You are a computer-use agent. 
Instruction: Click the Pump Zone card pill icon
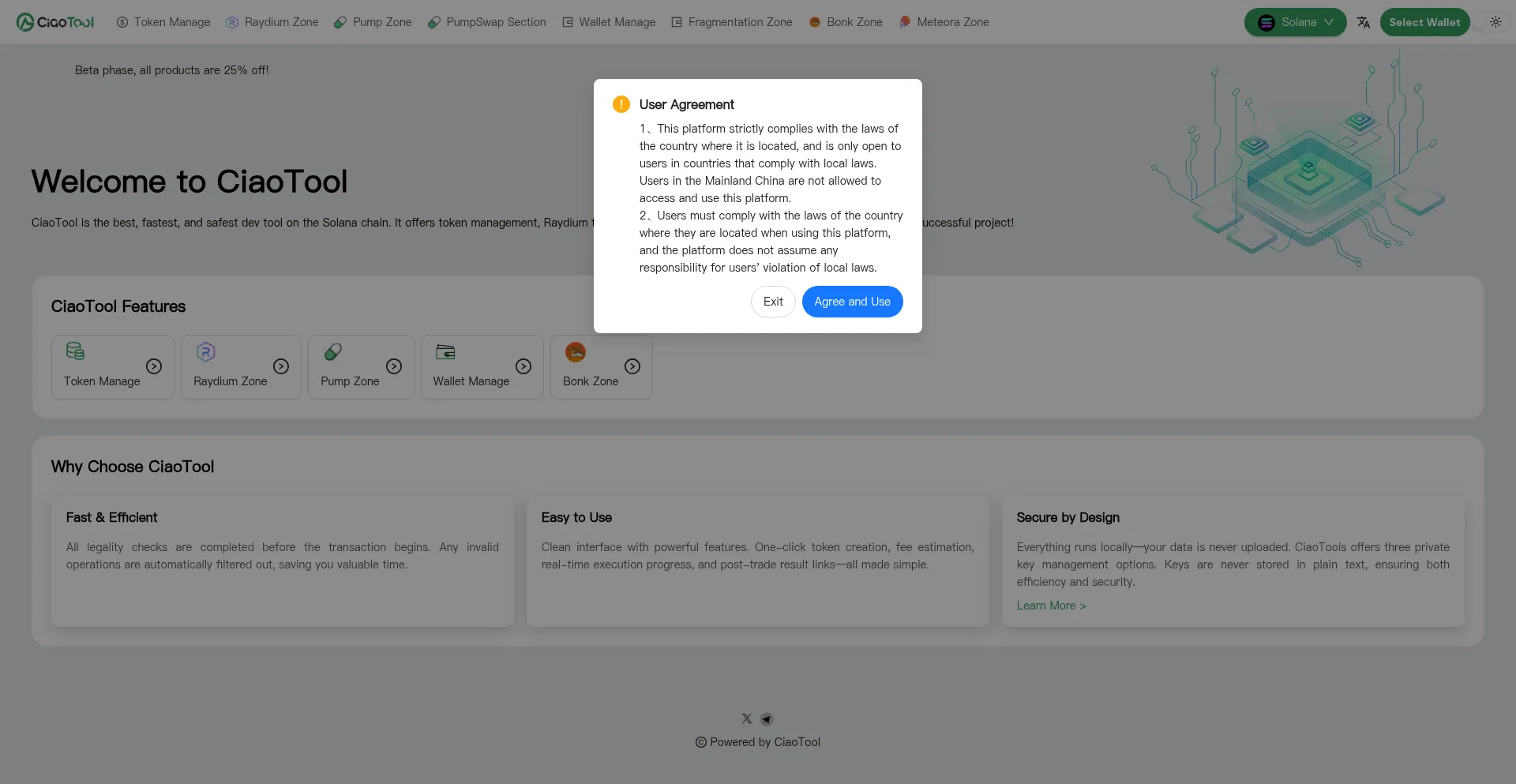[333, 351]
